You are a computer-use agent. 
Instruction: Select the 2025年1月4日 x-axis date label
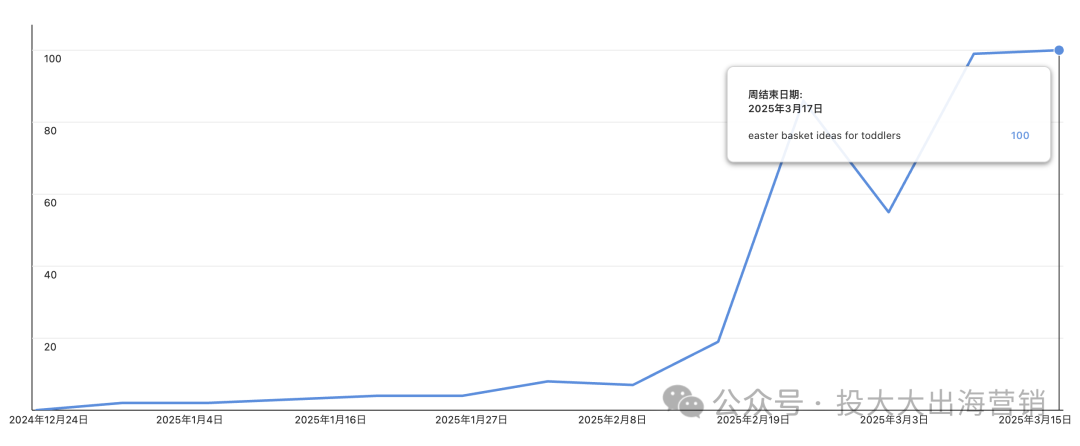(189, 419)
